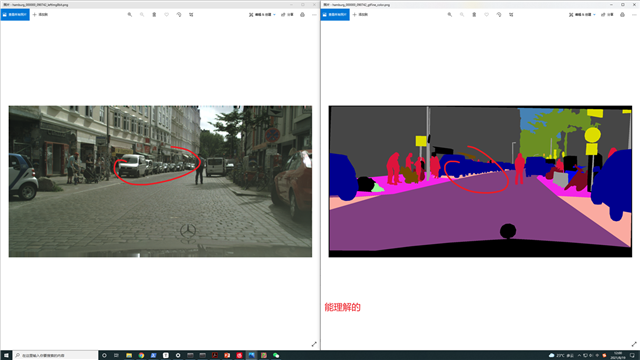Click the taskbar search input field
The width and height of the screenshot is (640, 360).
(56, 356)
